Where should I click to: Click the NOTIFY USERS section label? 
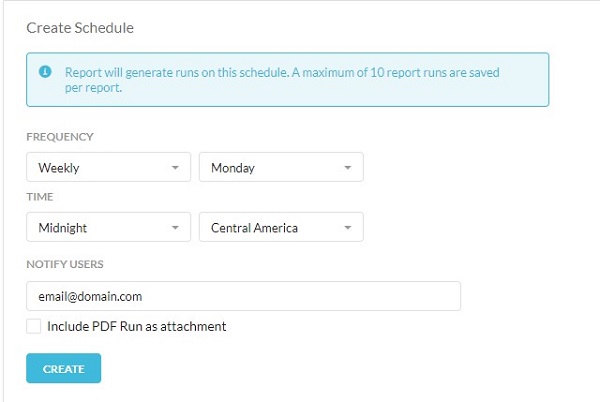[65, 264]
